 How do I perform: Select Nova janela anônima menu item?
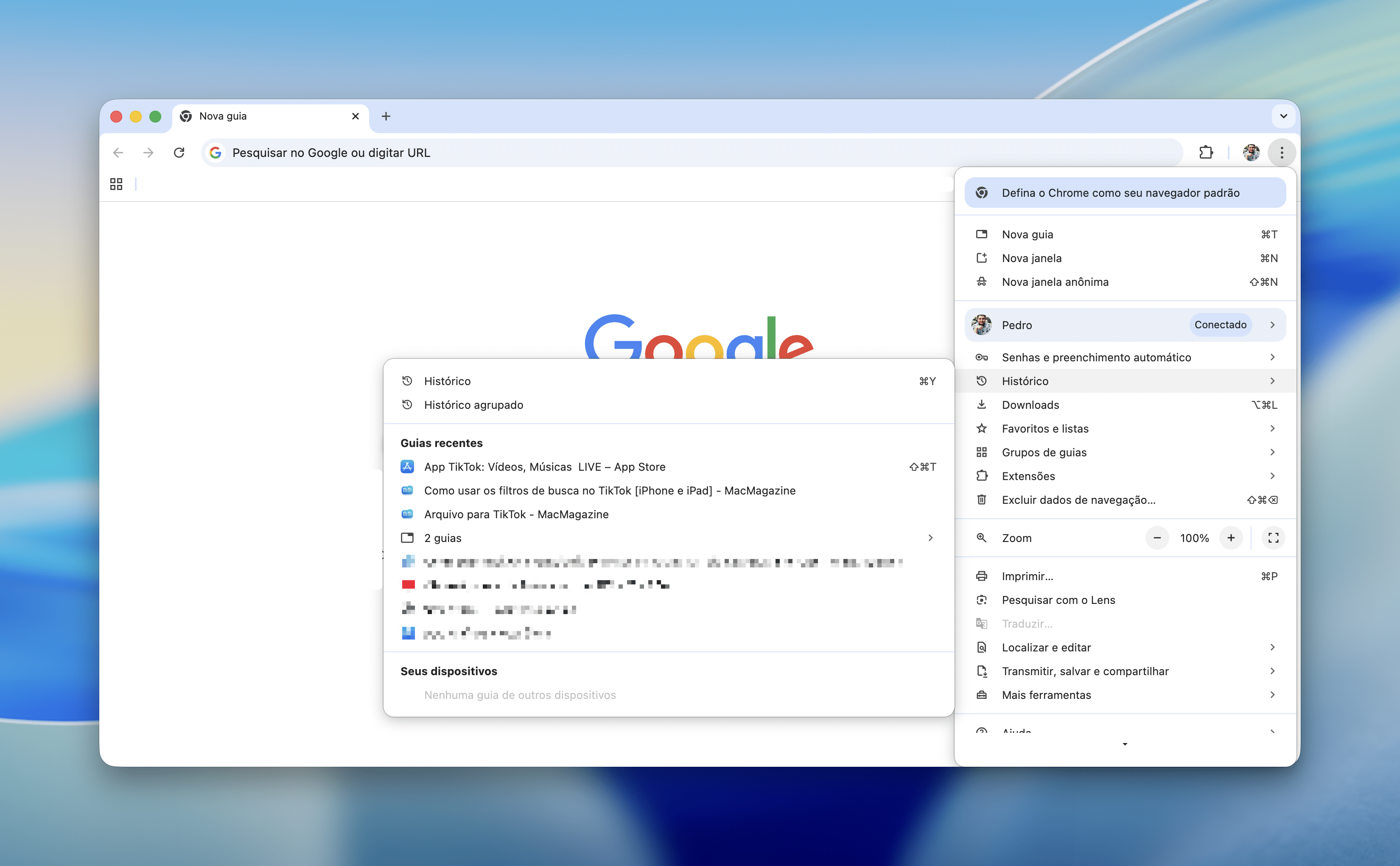[1055, 282]
